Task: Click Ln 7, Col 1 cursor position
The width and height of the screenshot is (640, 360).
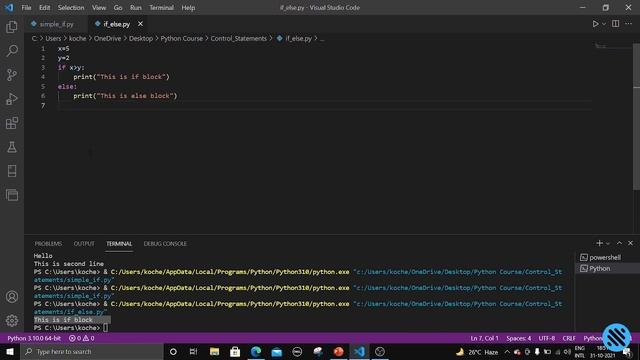Action: click(x=484, y=338)
